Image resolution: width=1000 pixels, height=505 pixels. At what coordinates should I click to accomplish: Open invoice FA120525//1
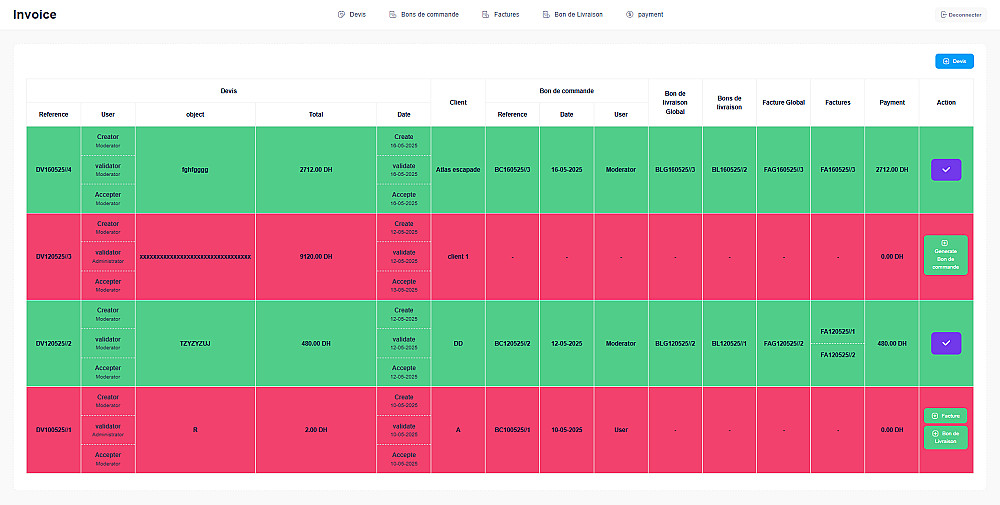837,331
